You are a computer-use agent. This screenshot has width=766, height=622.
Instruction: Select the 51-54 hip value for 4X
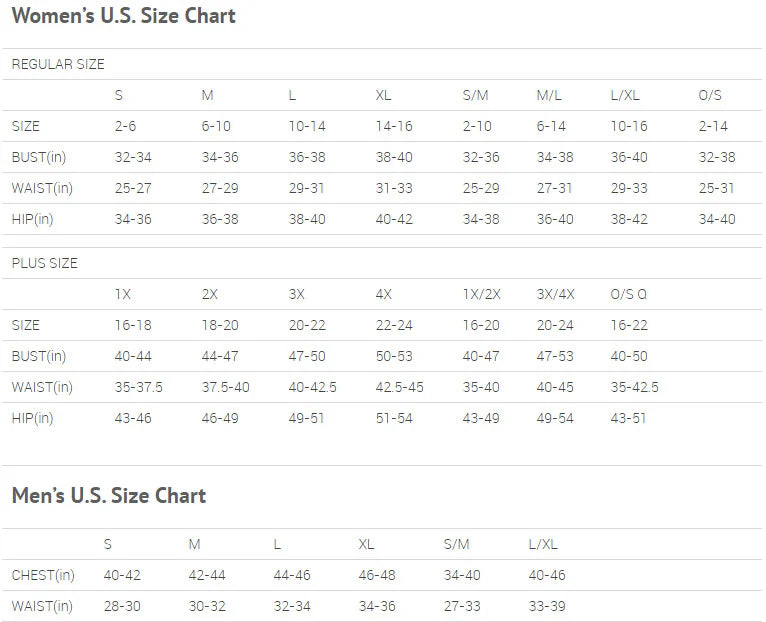394,418
